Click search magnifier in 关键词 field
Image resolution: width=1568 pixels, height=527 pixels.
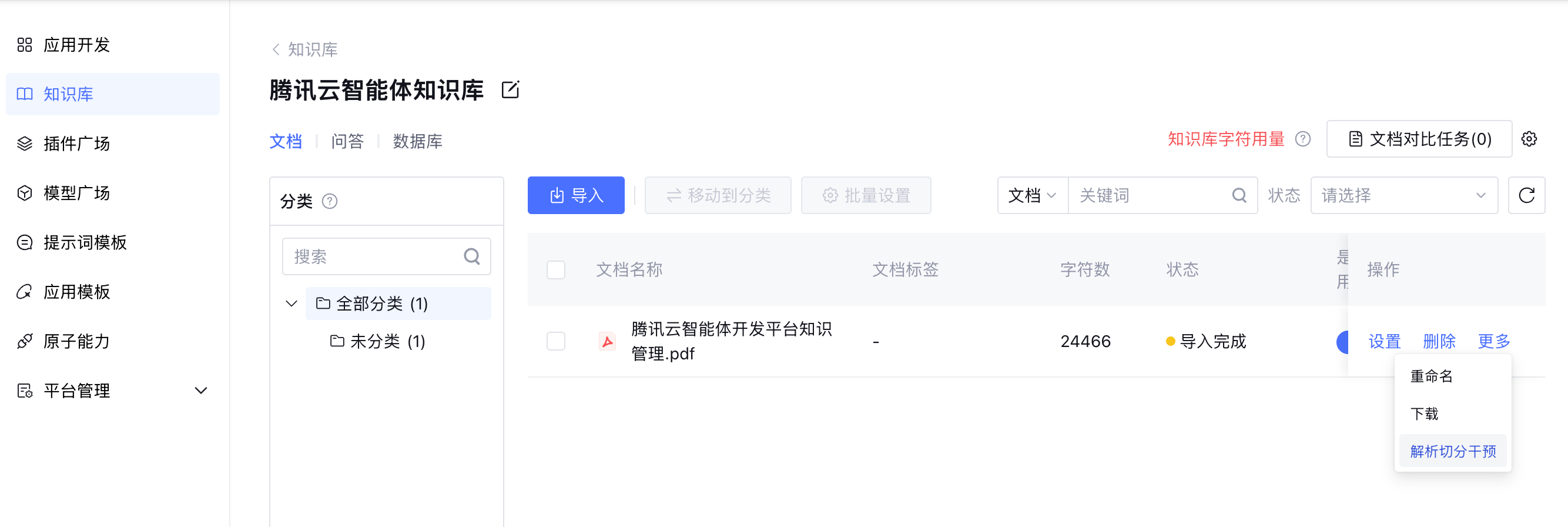tap(1239, 196)
